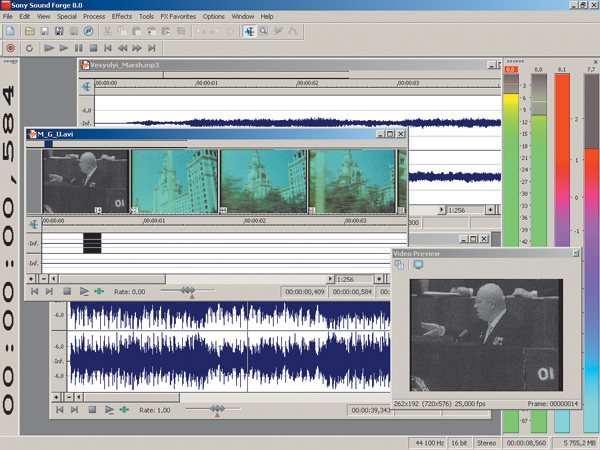Image resolution: width=600 pixels, height=450 pixels.
Task: Select the Magnify tool
Action: click(263, 31)
